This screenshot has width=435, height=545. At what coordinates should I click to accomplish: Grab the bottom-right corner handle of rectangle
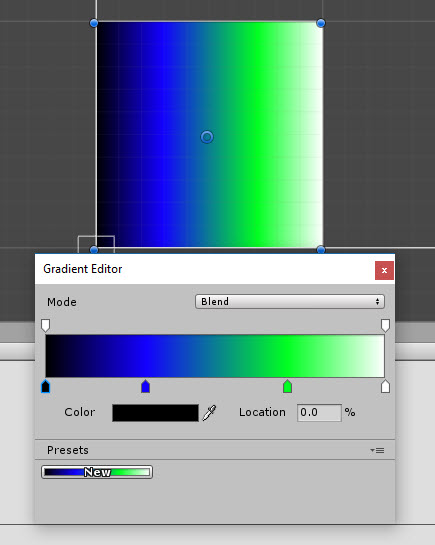tap(321, 250)
